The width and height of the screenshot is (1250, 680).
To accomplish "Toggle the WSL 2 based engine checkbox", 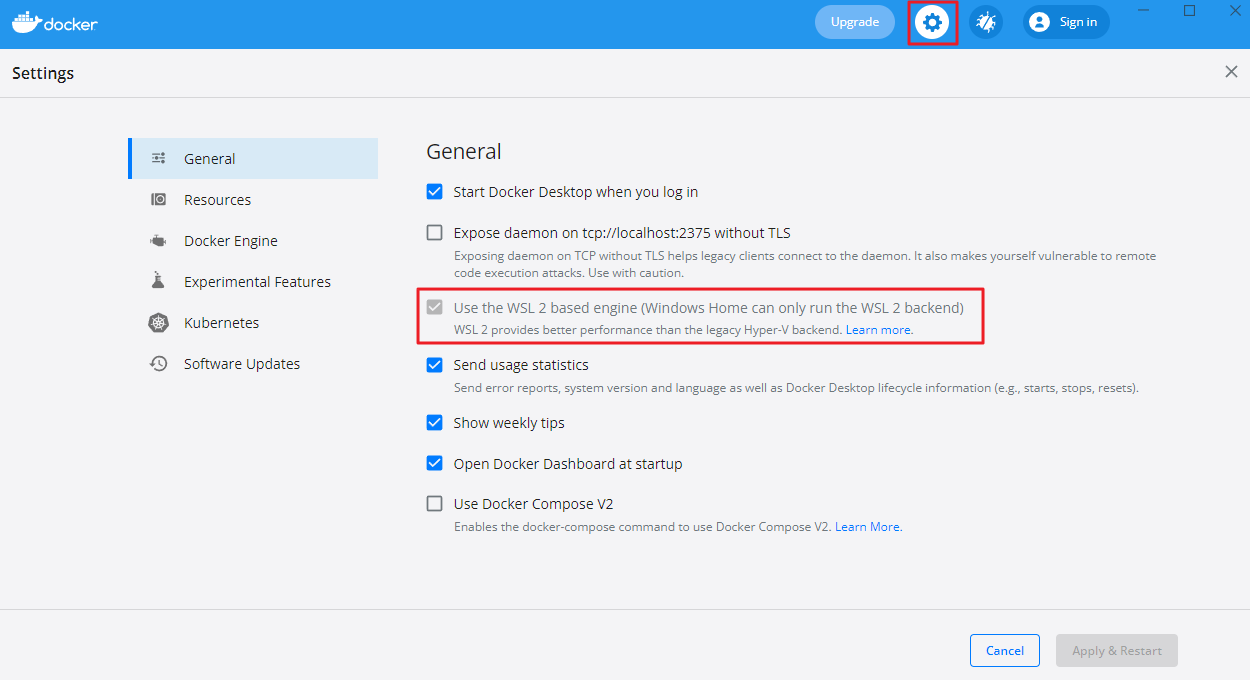I will [x=434, y=307].
